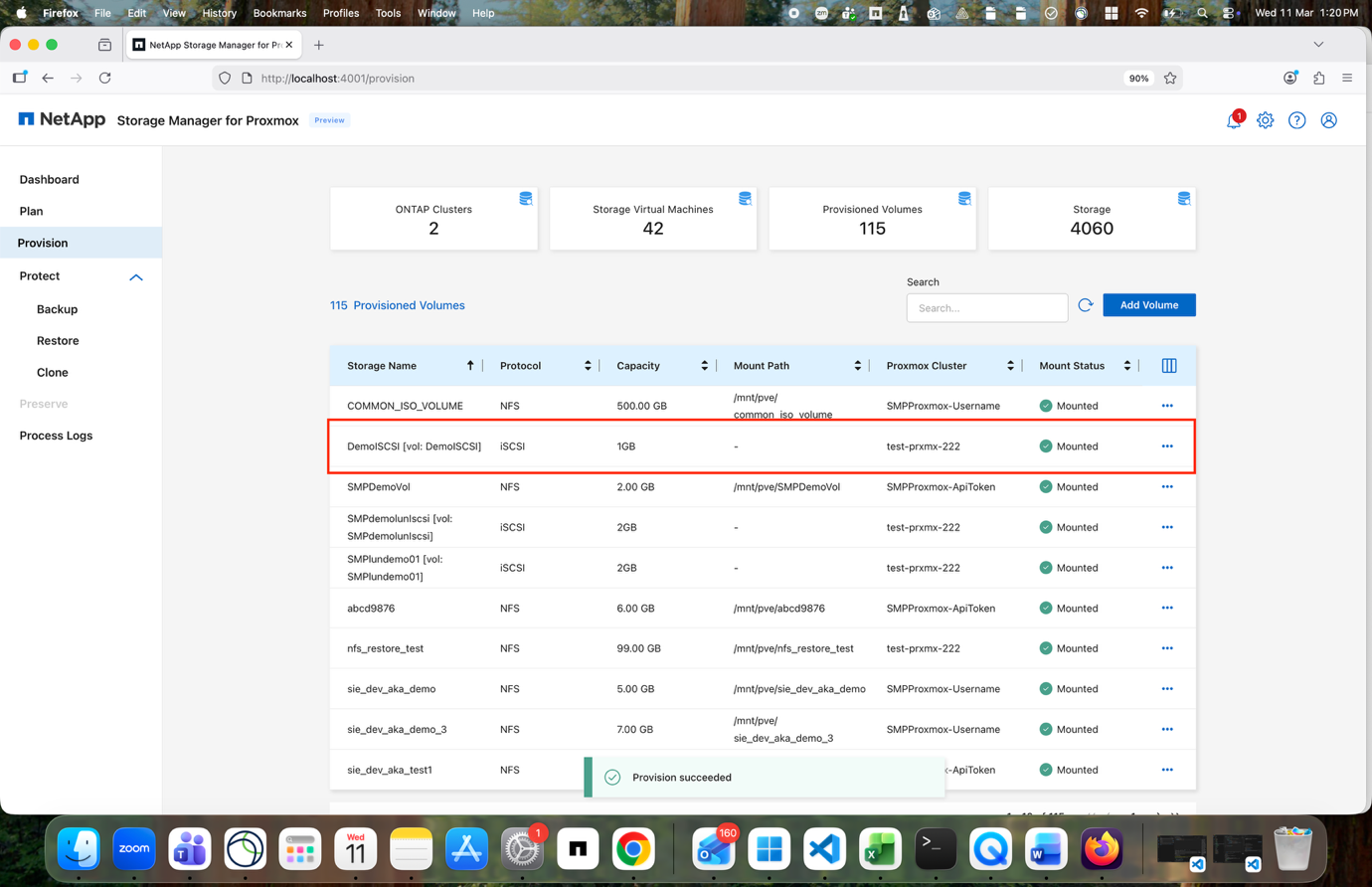Open application settings gear icon

coord(1265,119)
